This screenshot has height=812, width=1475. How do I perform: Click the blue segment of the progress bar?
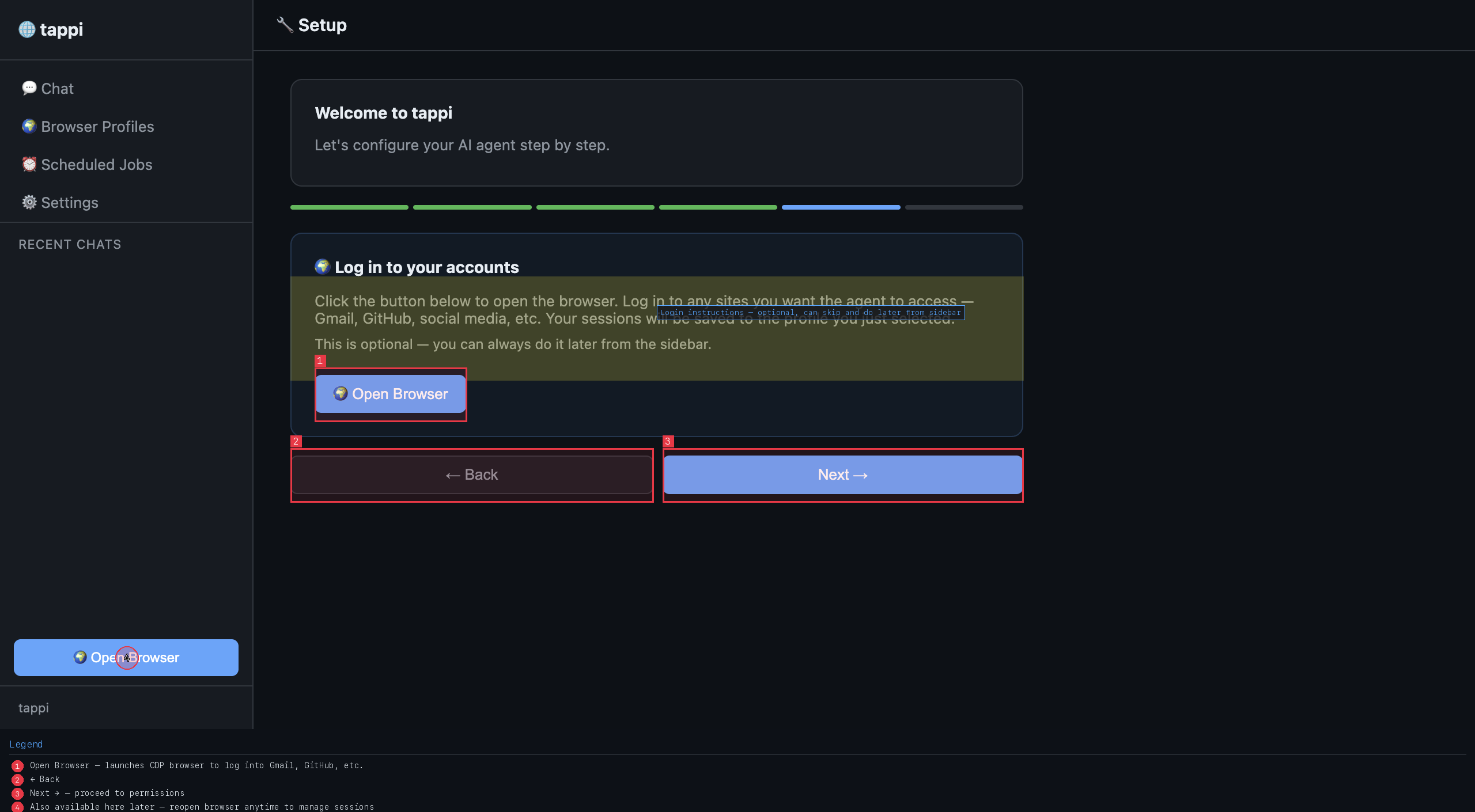(841, 207)
